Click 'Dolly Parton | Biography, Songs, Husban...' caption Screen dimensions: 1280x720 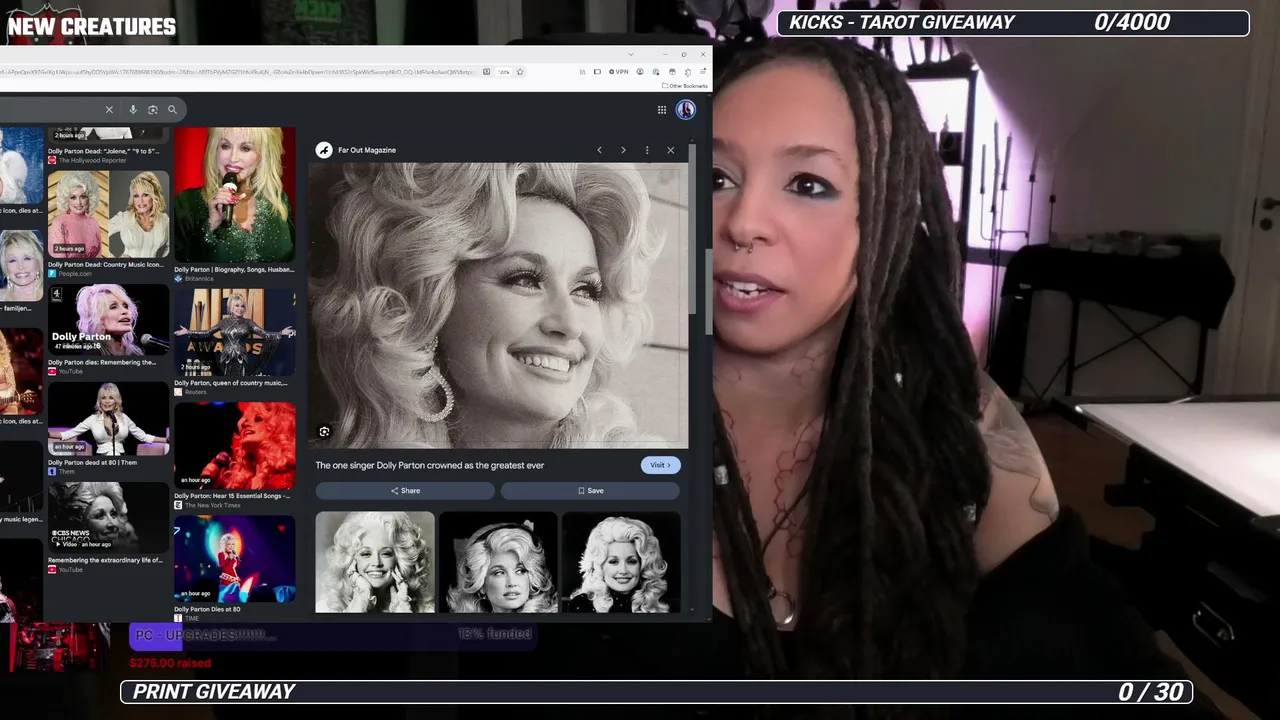tap(234, 269)
